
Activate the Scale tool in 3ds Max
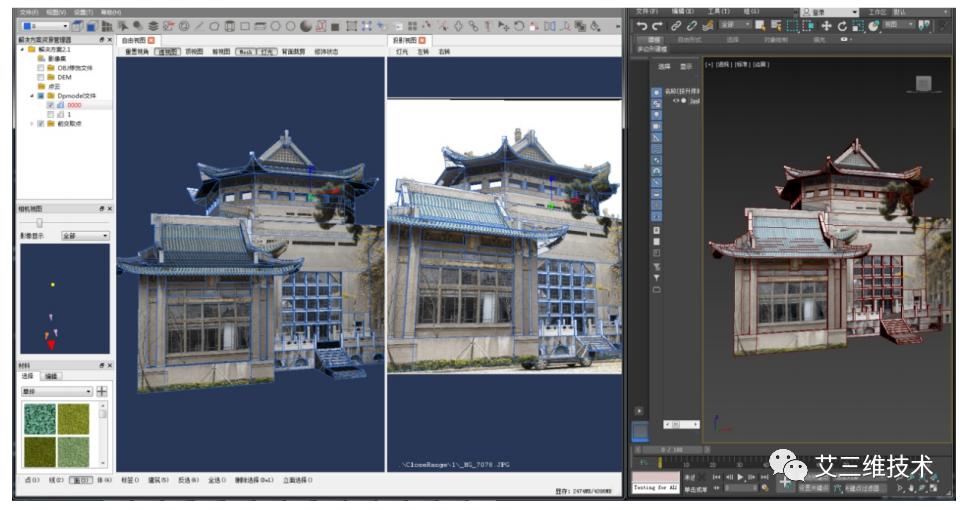(x=858, y=26)
